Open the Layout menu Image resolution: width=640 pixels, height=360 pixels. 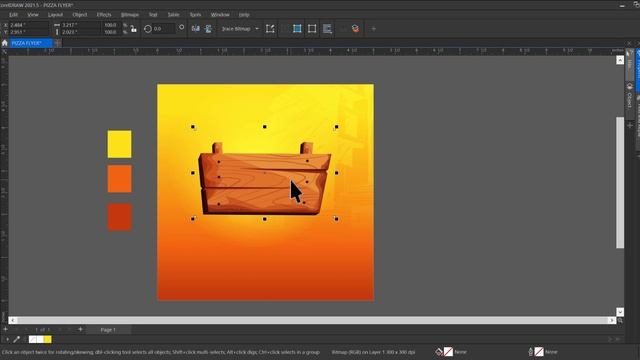55,15
